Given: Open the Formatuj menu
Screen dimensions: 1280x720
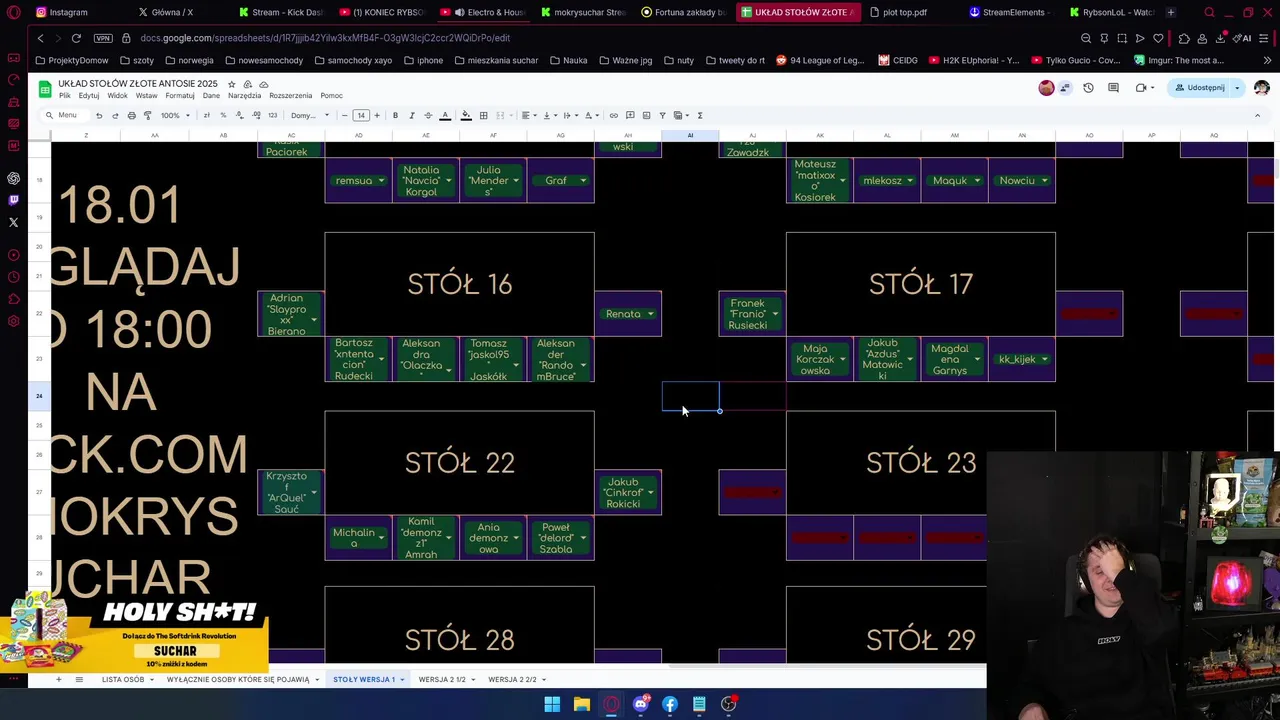Looking at the screenshot, I should pos(180,96).
